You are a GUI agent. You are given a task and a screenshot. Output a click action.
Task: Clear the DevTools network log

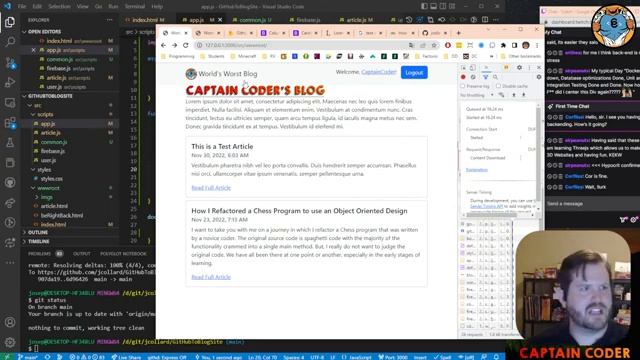473,77
